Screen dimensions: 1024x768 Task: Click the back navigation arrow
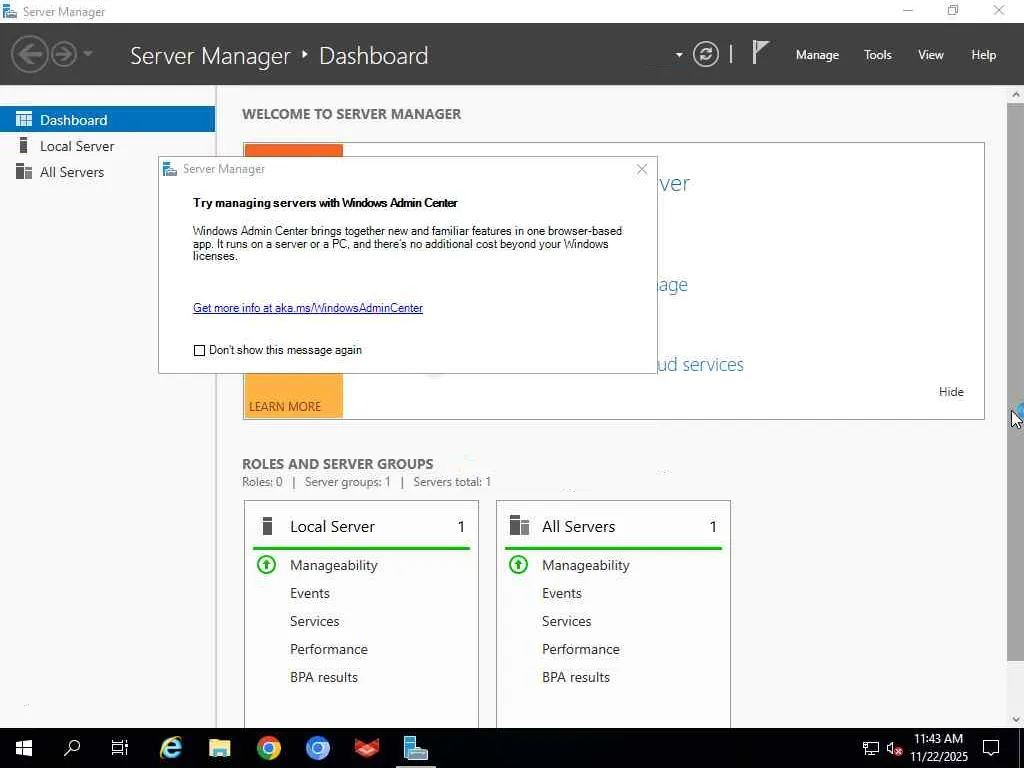pyautogui.click(x=29, y=54)
